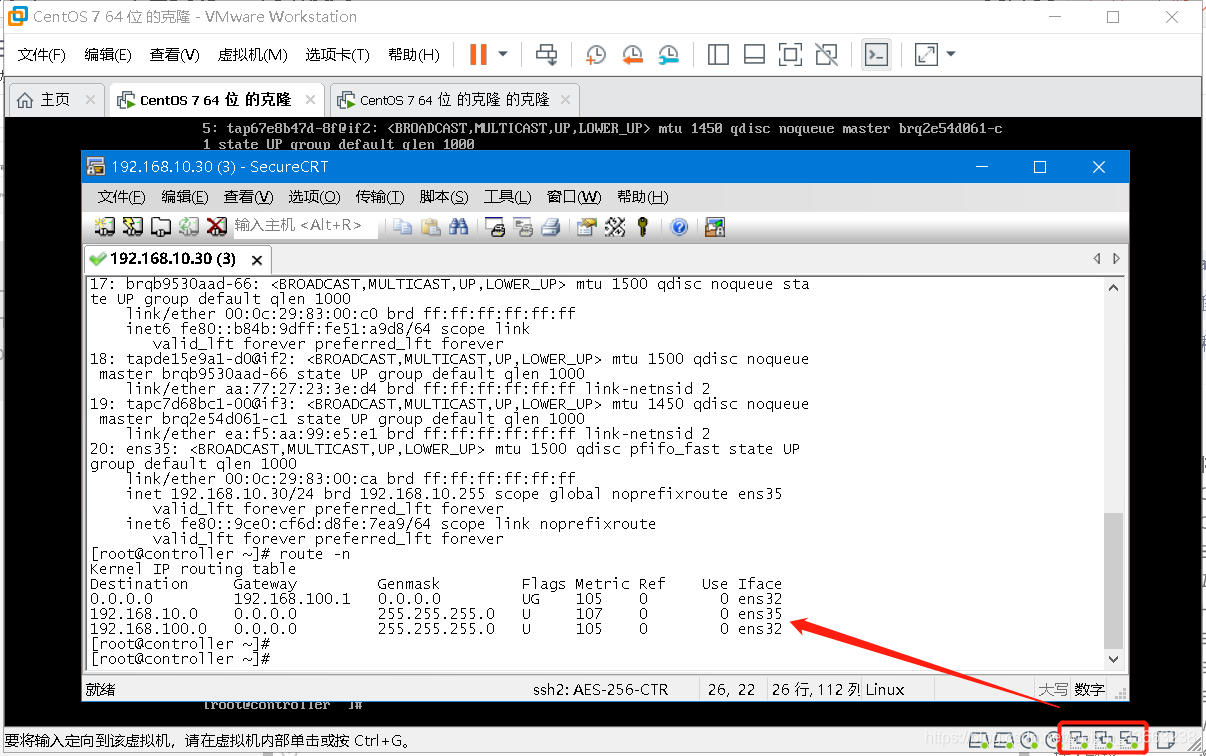Open SecureCRT 查看(V) menu
This screenshot has width=1206, height=756.
point(248,197)
